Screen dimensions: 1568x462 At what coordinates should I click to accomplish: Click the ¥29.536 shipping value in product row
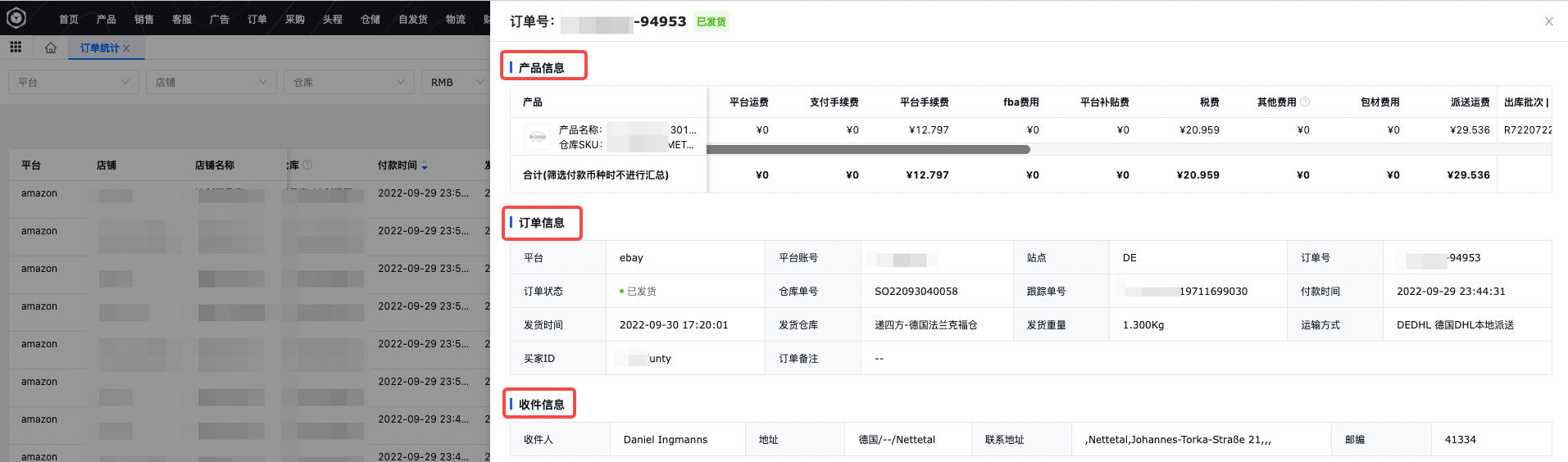pyautogui.click(x=1470, y=130)
